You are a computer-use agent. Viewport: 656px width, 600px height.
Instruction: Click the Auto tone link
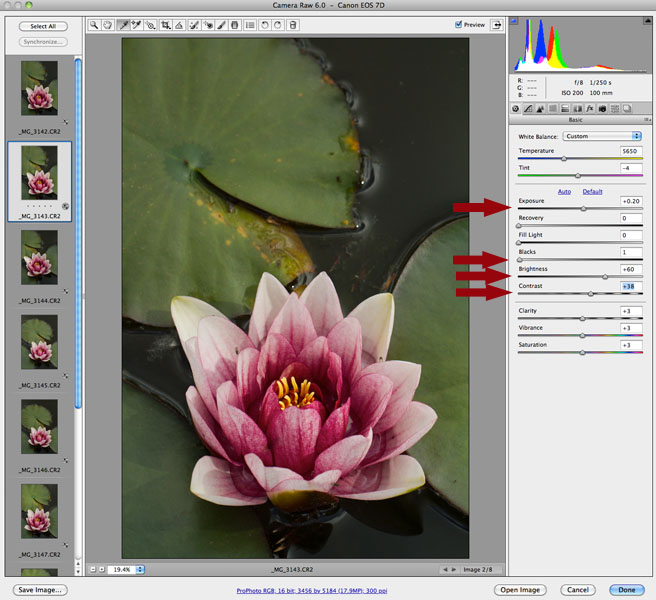click(564, 192)
